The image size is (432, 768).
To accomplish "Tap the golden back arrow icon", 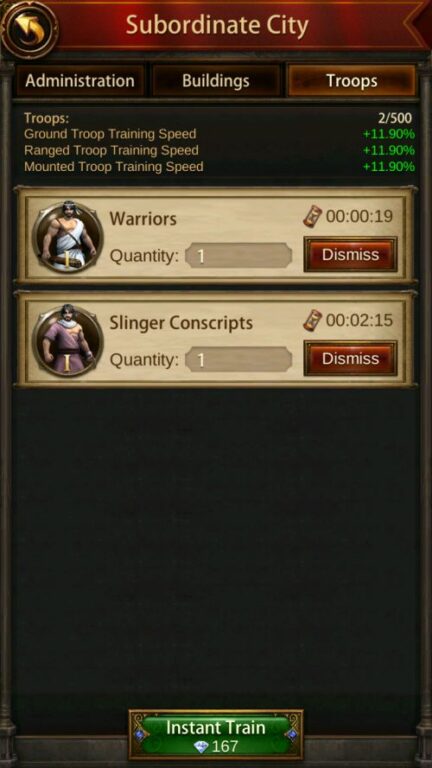I will click(29, 28).
